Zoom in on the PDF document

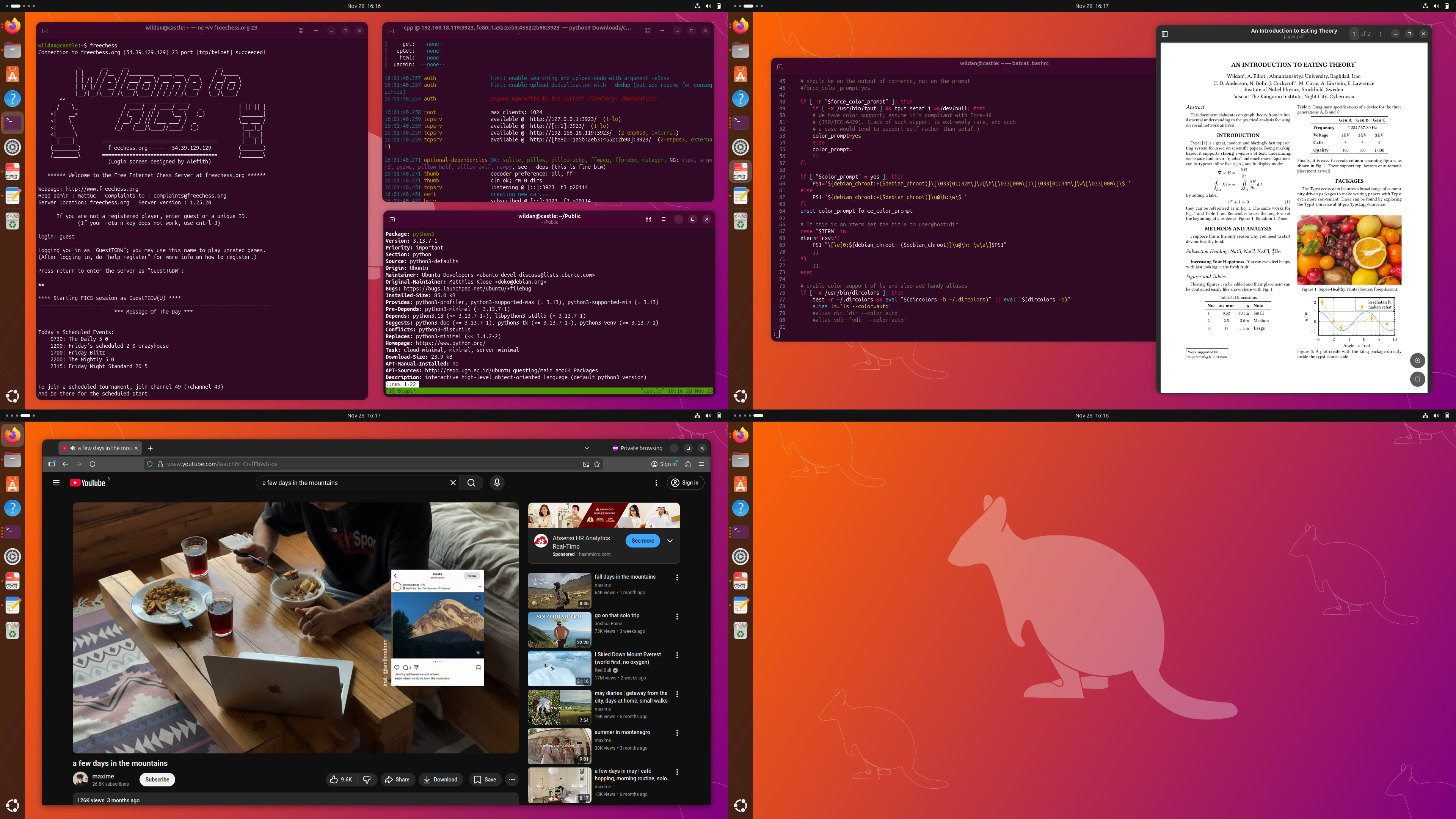pyautogui.click(x=1417, y=361)
